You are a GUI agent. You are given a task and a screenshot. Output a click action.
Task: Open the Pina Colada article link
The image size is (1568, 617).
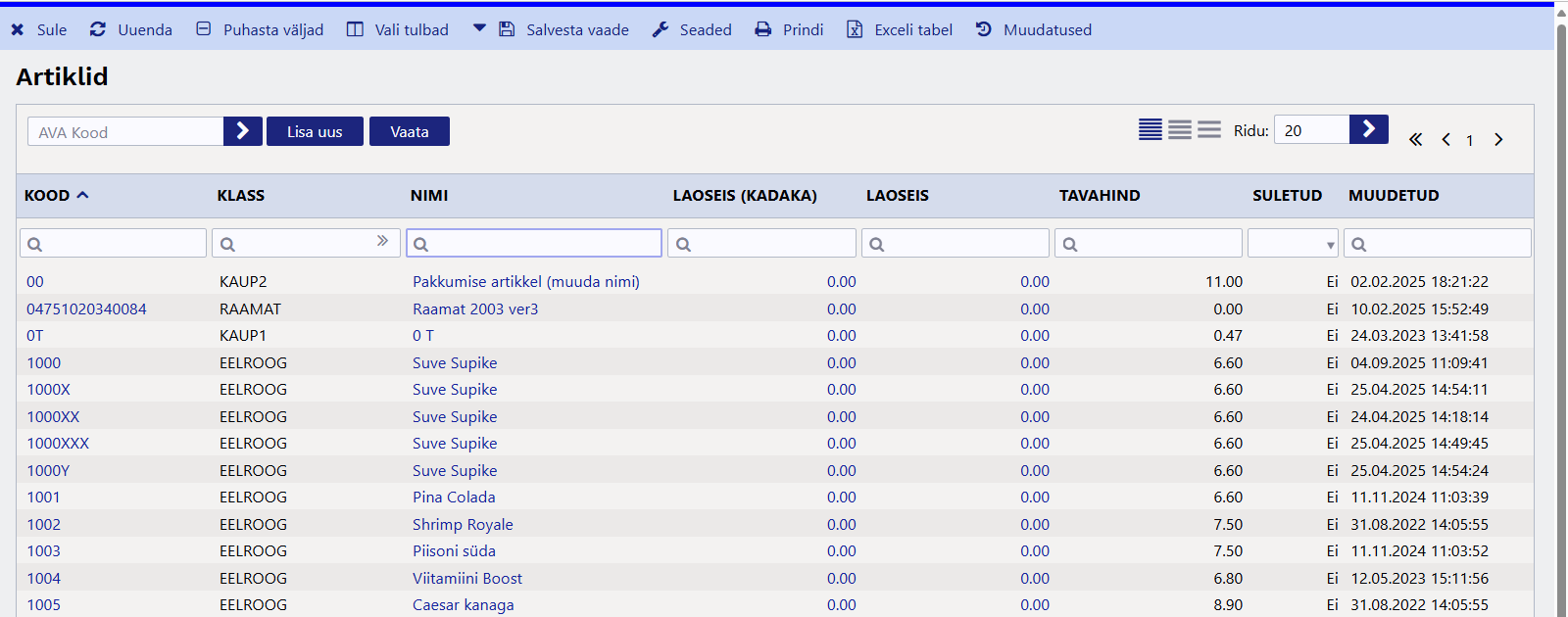click(x=454, y=498)
